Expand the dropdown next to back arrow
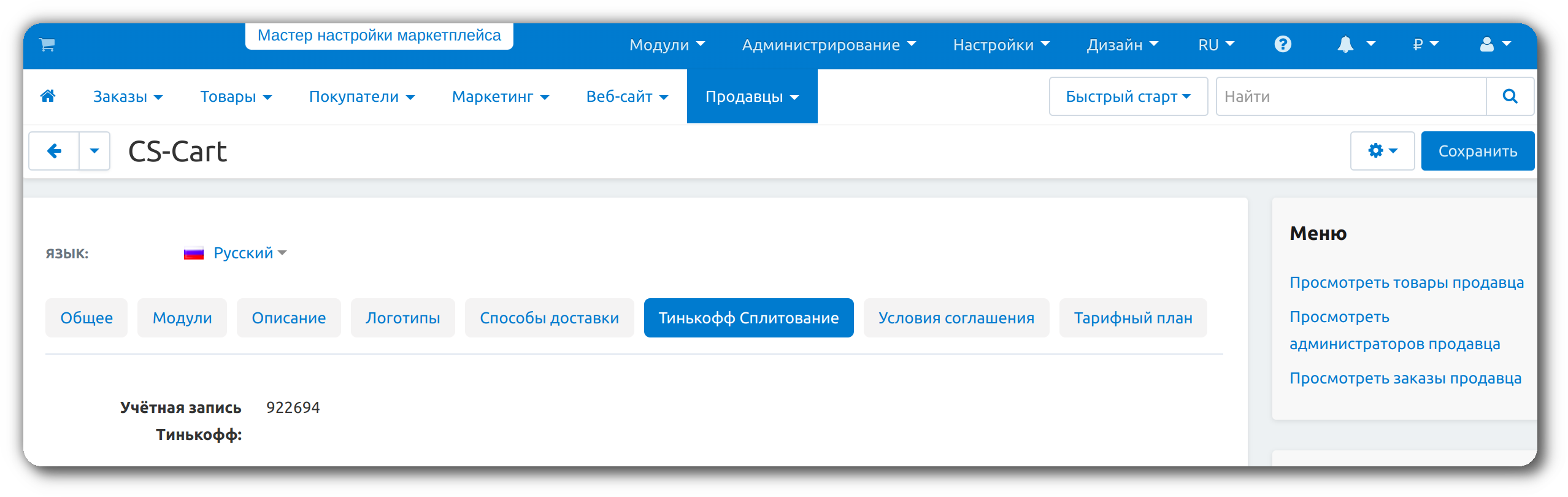The width and height of the screenshot is (1568, 497). pyautogui.click(x=94, y=151)
